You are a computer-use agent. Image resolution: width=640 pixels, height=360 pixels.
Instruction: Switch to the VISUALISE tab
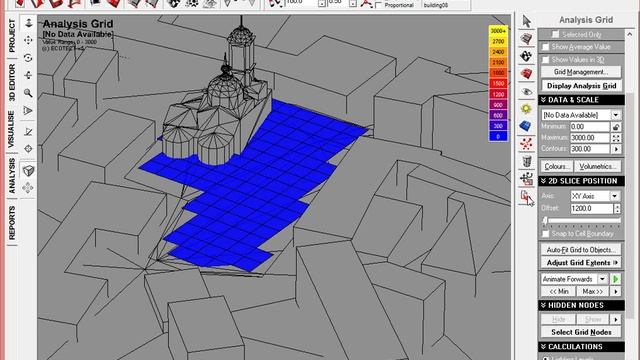tap(11, 129)
